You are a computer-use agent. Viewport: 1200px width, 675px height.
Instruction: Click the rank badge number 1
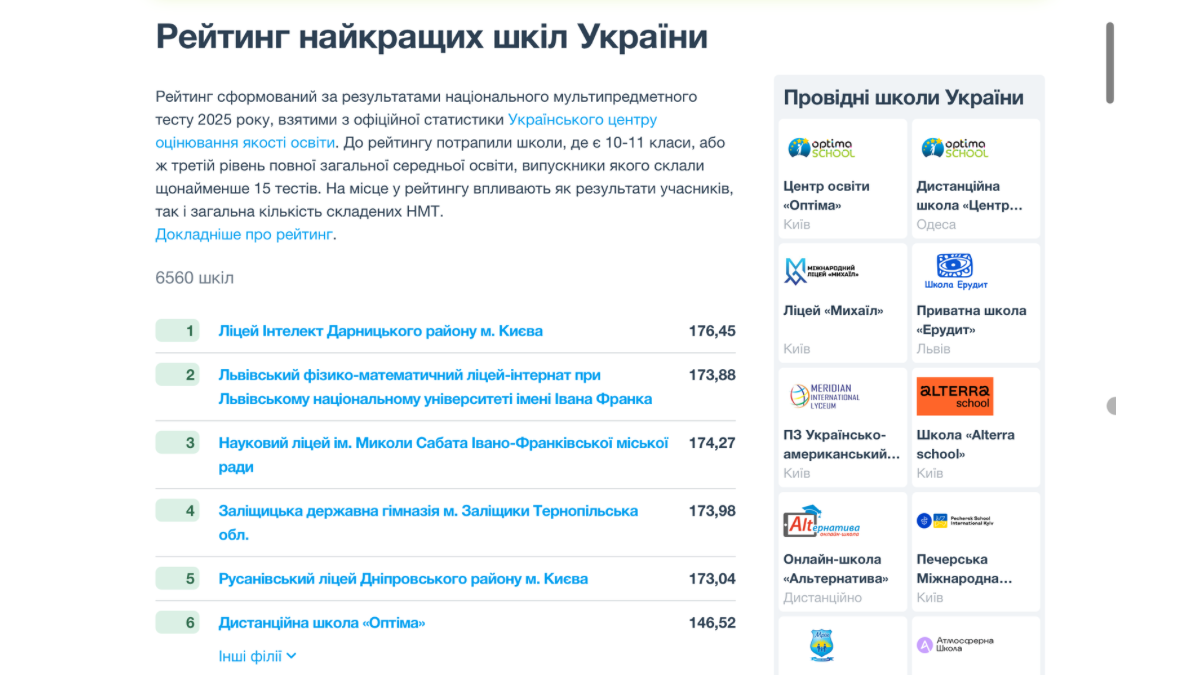click(x=178, y=330)
